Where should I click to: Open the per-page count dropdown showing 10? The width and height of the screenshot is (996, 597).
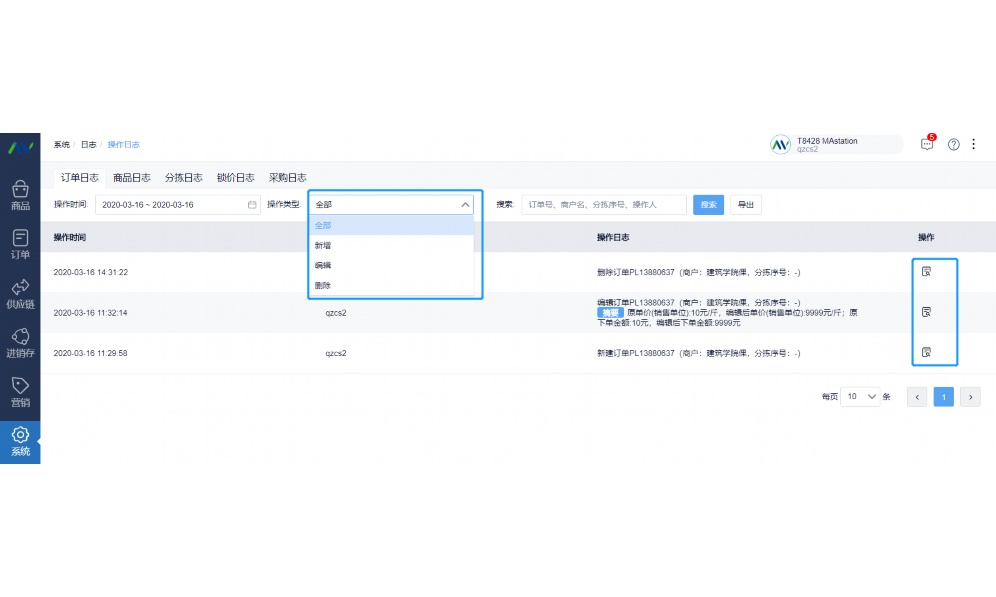tap(859, 397)
